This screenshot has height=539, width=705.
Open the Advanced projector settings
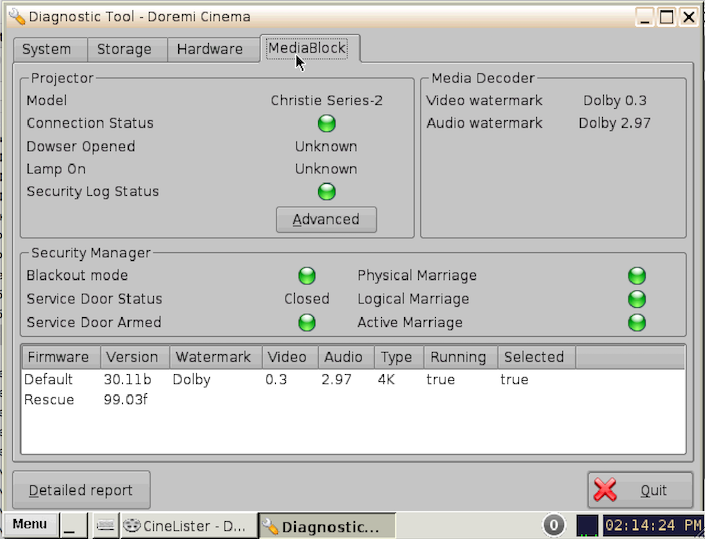tap(326, 219)
